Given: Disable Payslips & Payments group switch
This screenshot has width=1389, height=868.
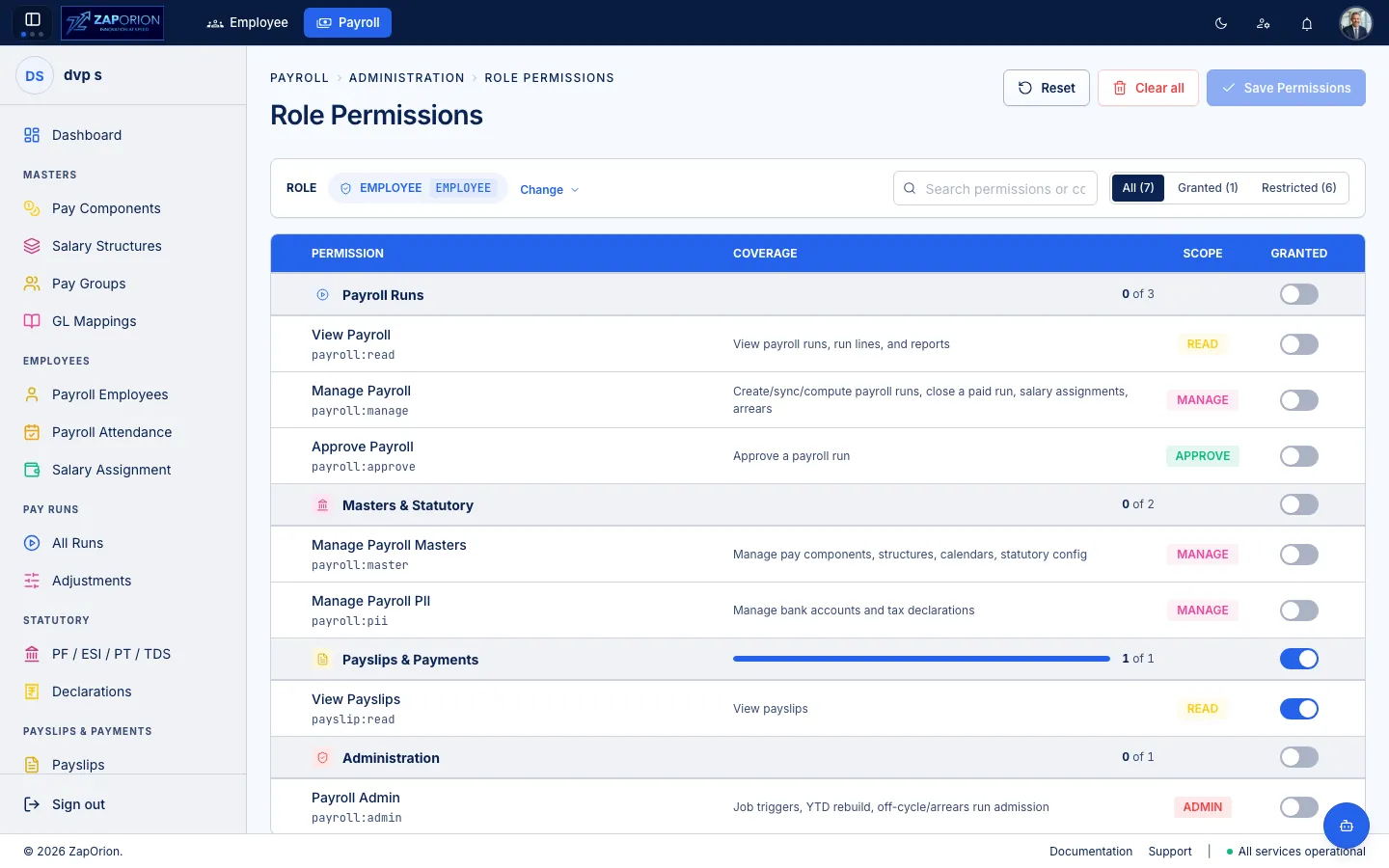Looking at the screenshot, I should click(x=1299, y=659).
